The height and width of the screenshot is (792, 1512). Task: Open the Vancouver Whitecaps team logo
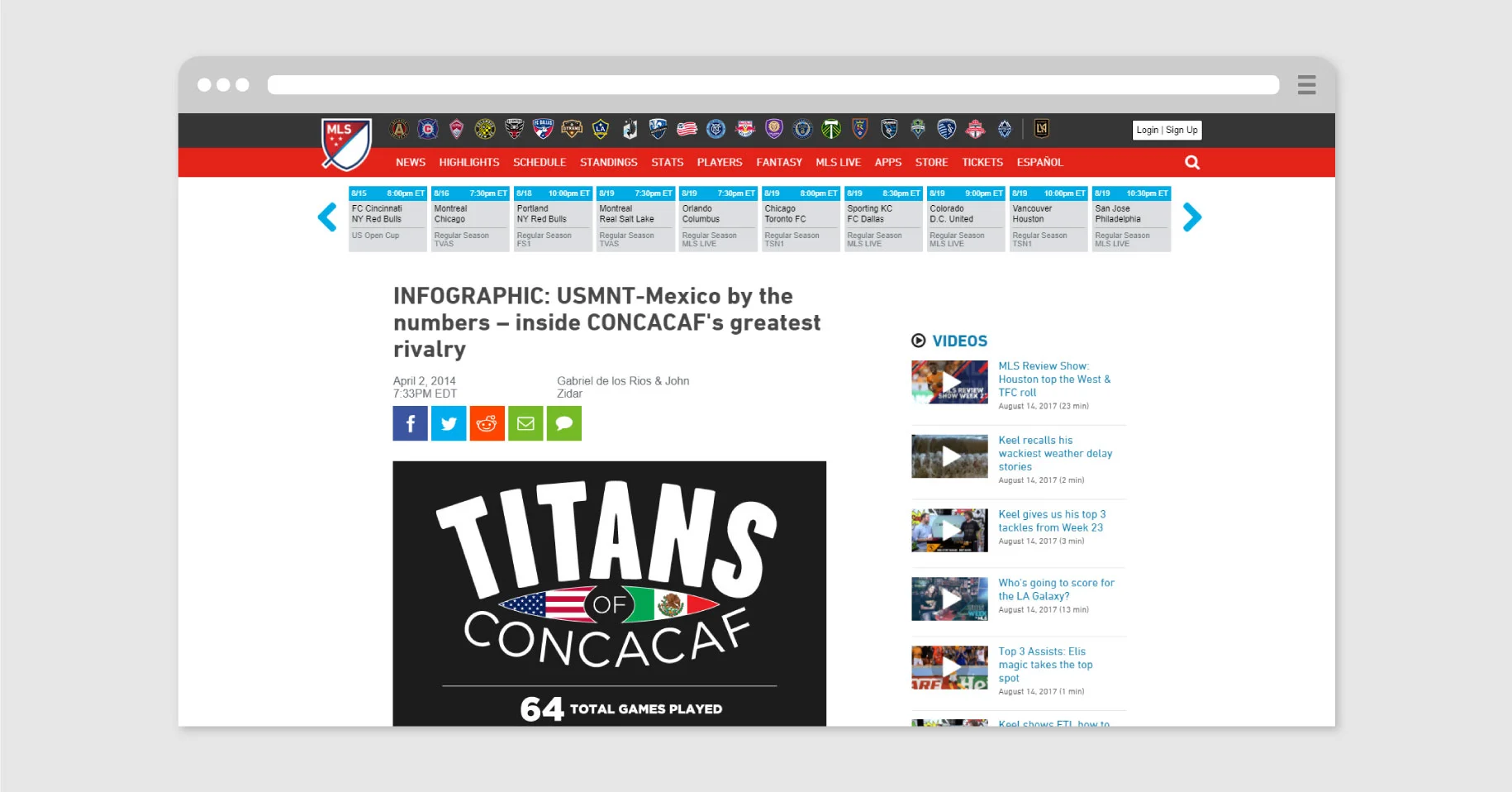tap(1005, 129)
